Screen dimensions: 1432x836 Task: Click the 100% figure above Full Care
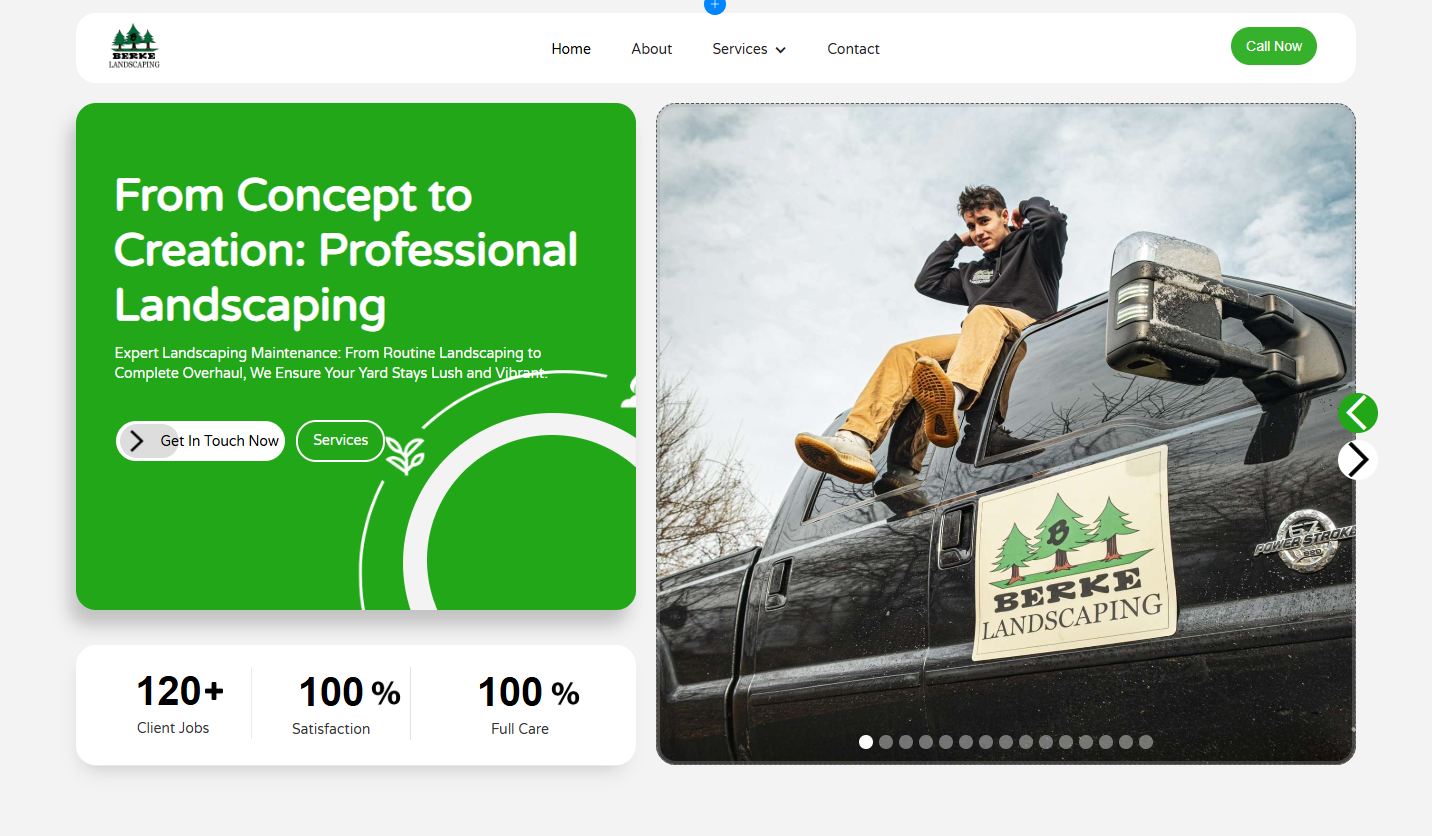click(x=528, y=692)
